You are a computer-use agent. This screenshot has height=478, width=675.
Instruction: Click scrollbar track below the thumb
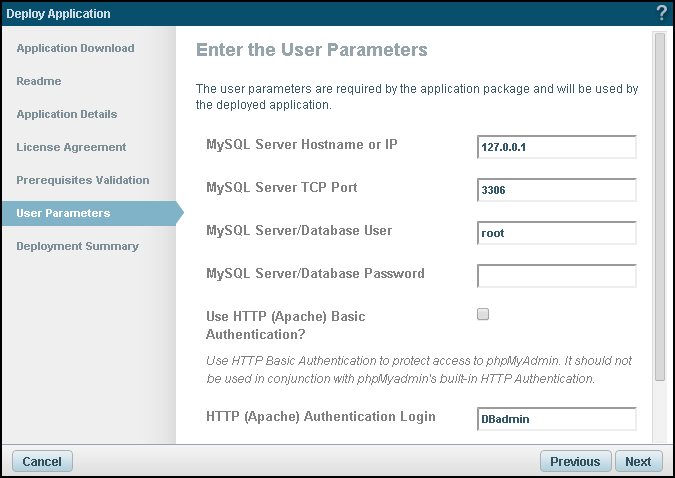pos(660,411)
